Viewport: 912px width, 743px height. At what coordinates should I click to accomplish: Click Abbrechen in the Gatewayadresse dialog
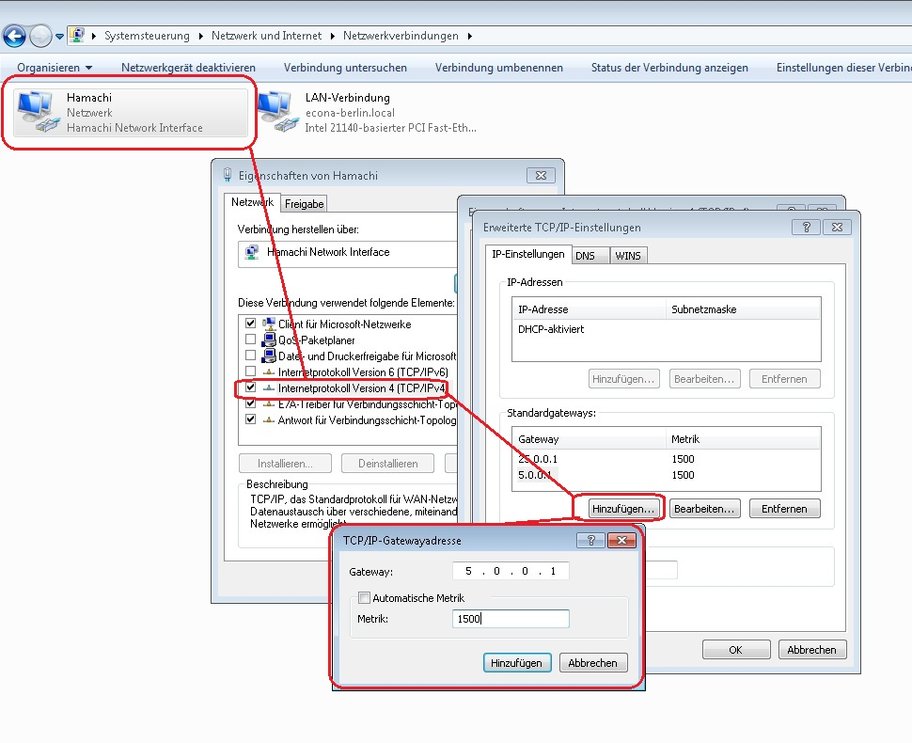click(593, 663)
